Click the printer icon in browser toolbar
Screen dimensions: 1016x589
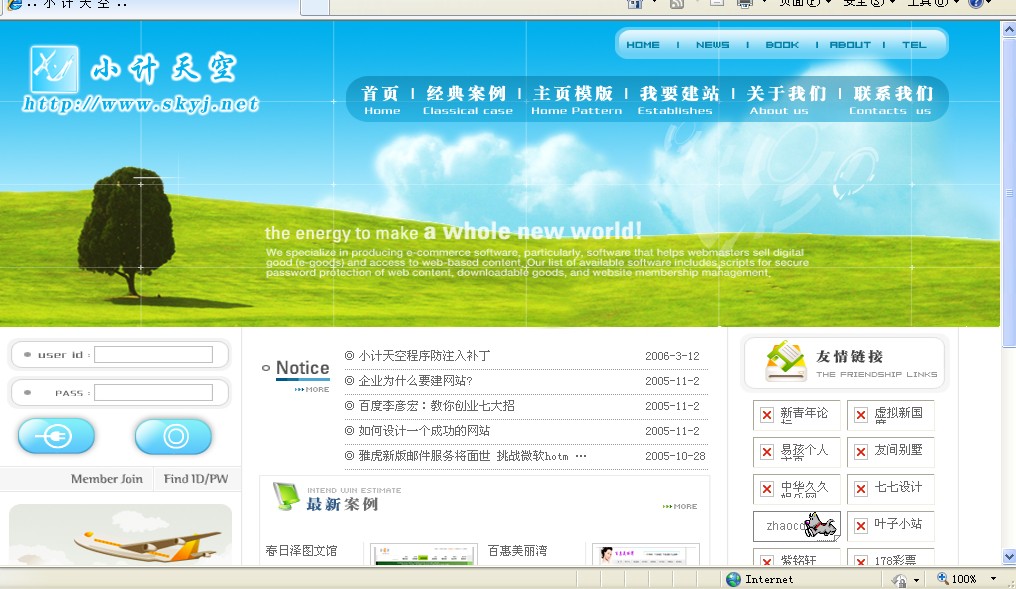click(745, 4)
